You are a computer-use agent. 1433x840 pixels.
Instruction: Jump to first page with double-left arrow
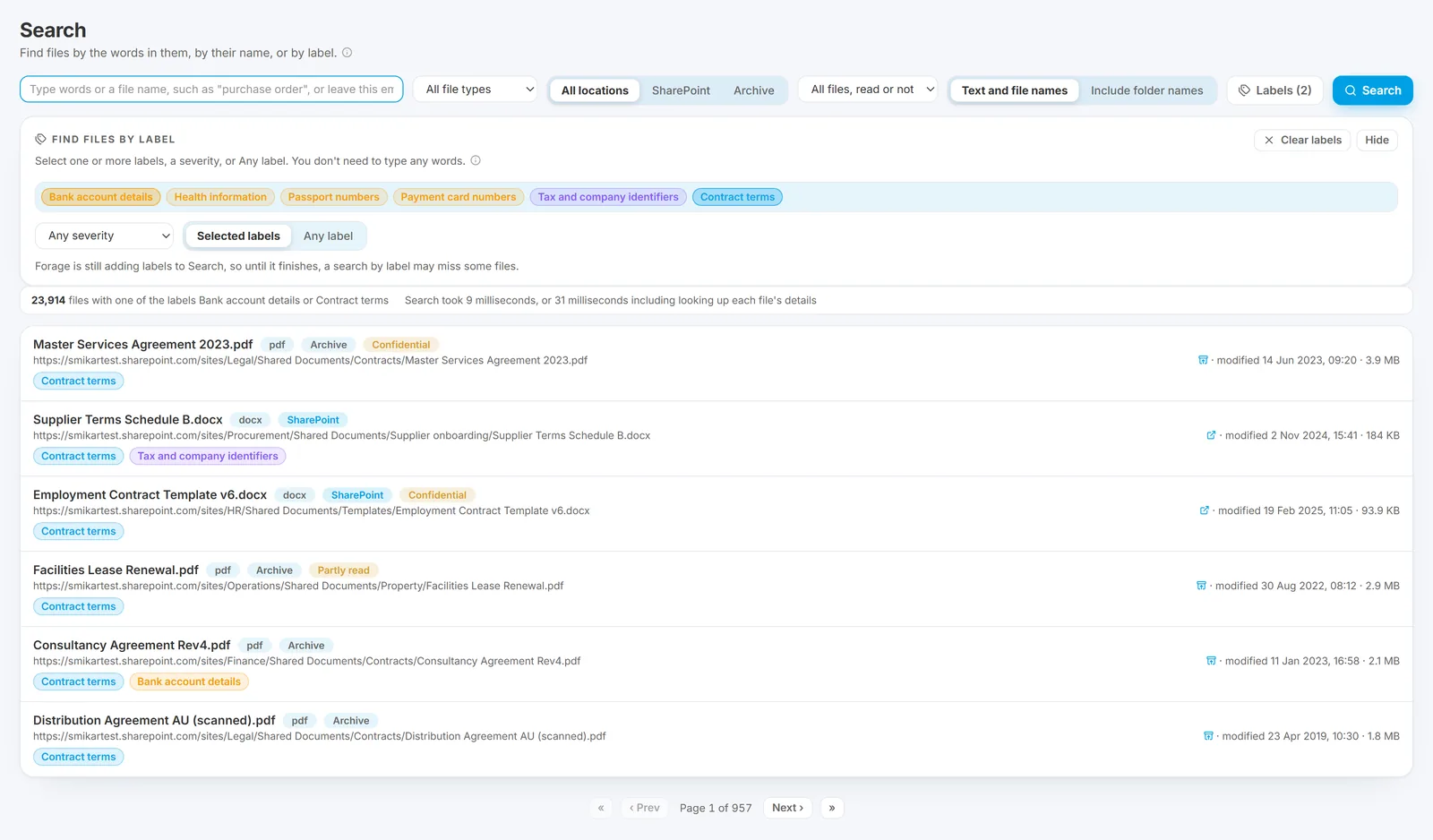(x=601, y=808)
